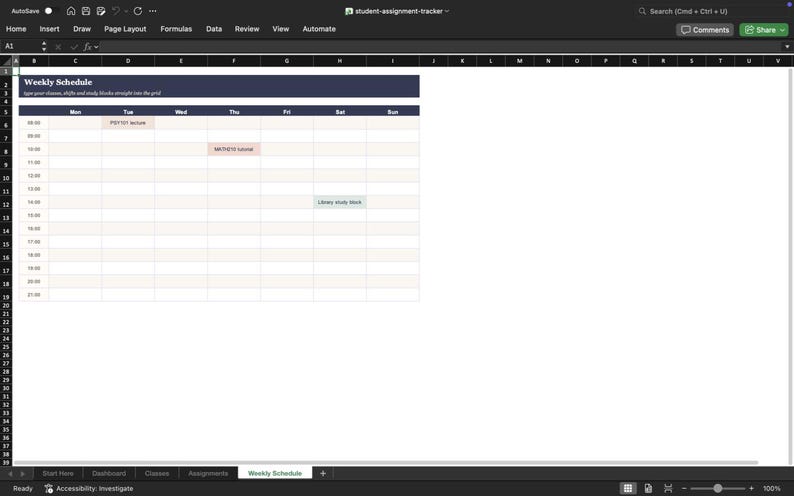Switch to Normal view grid icon

point(628,488)
